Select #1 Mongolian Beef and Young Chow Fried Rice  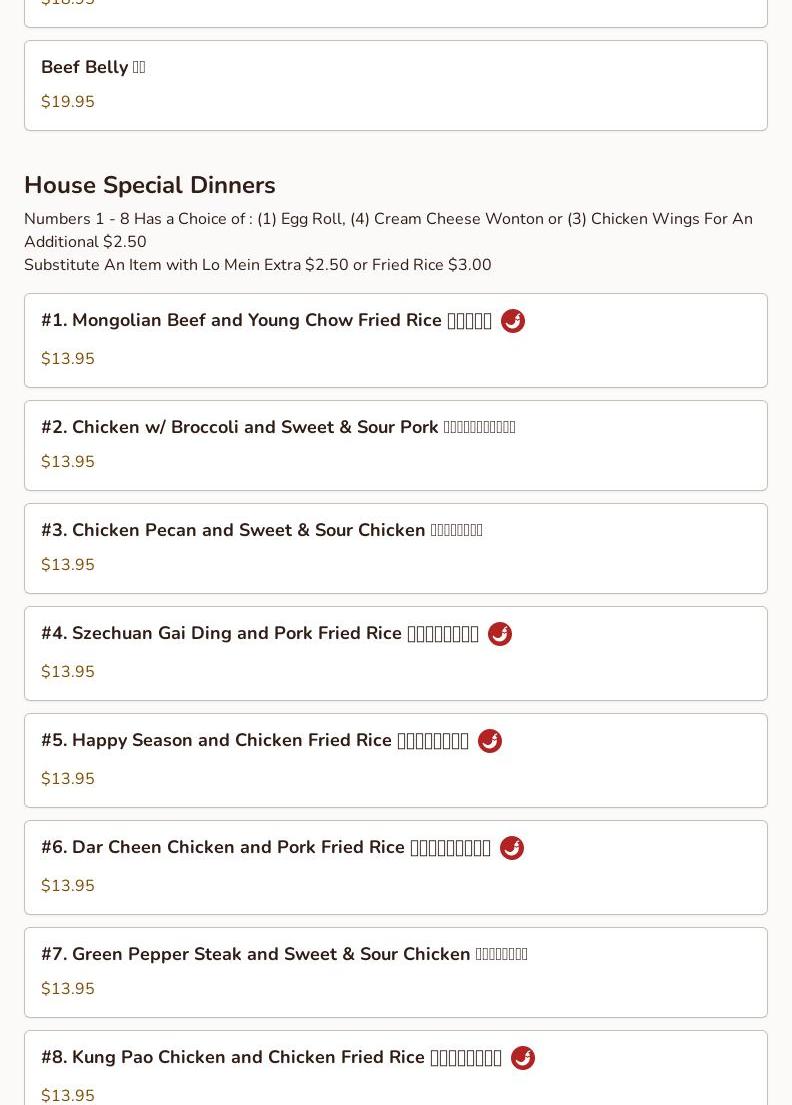(x=395, y=340)
